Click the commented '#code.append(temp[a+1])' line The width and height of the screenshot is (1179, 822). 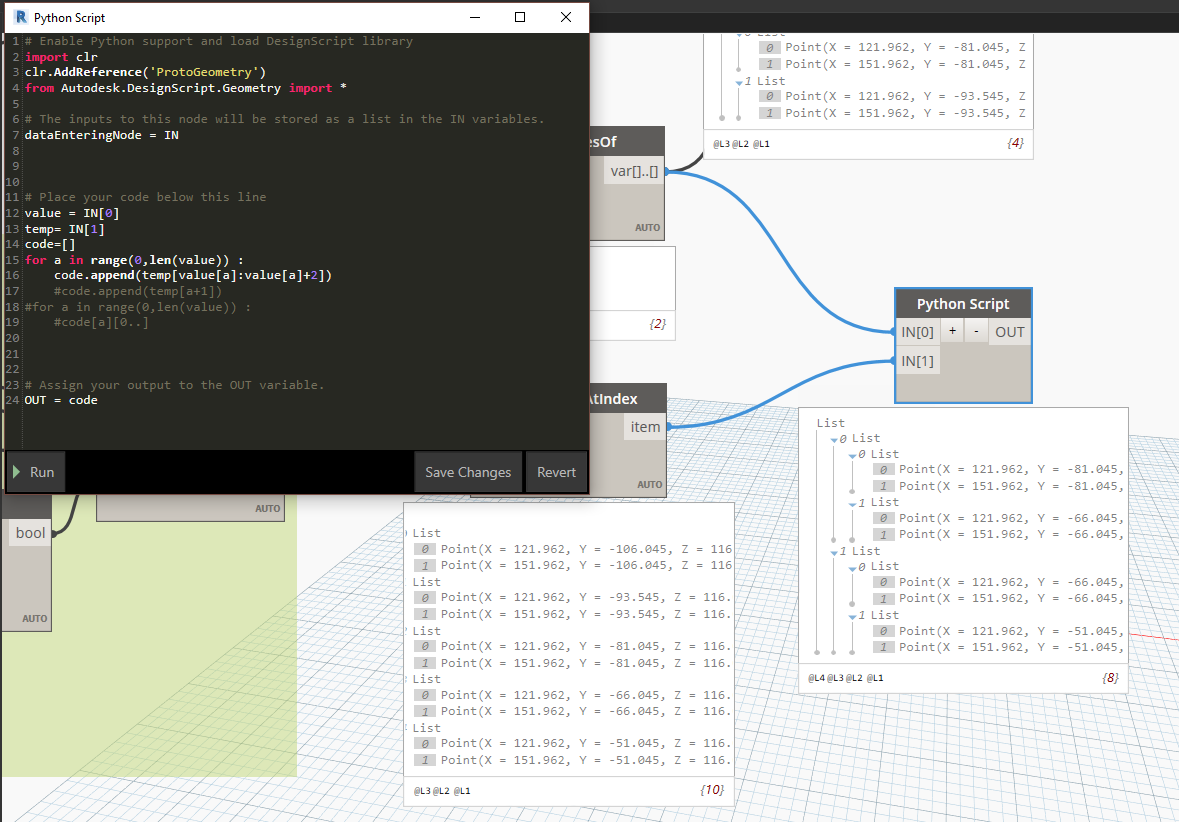(138, 291)
